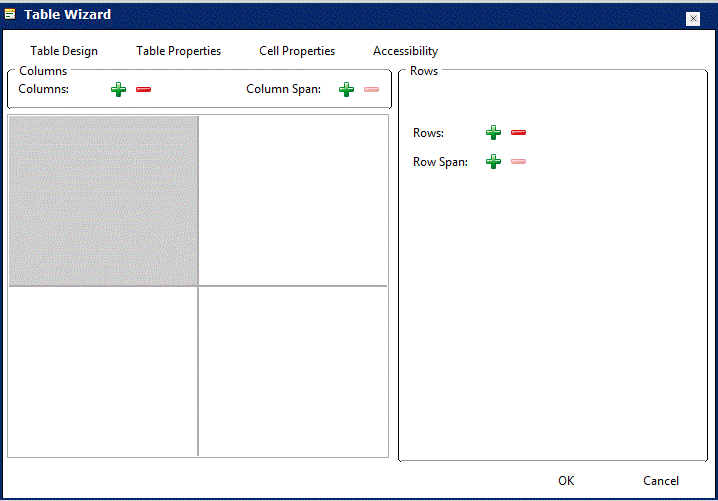Confirm the table with OK
This screenshot has height=501, width=718.
[566, 481]
